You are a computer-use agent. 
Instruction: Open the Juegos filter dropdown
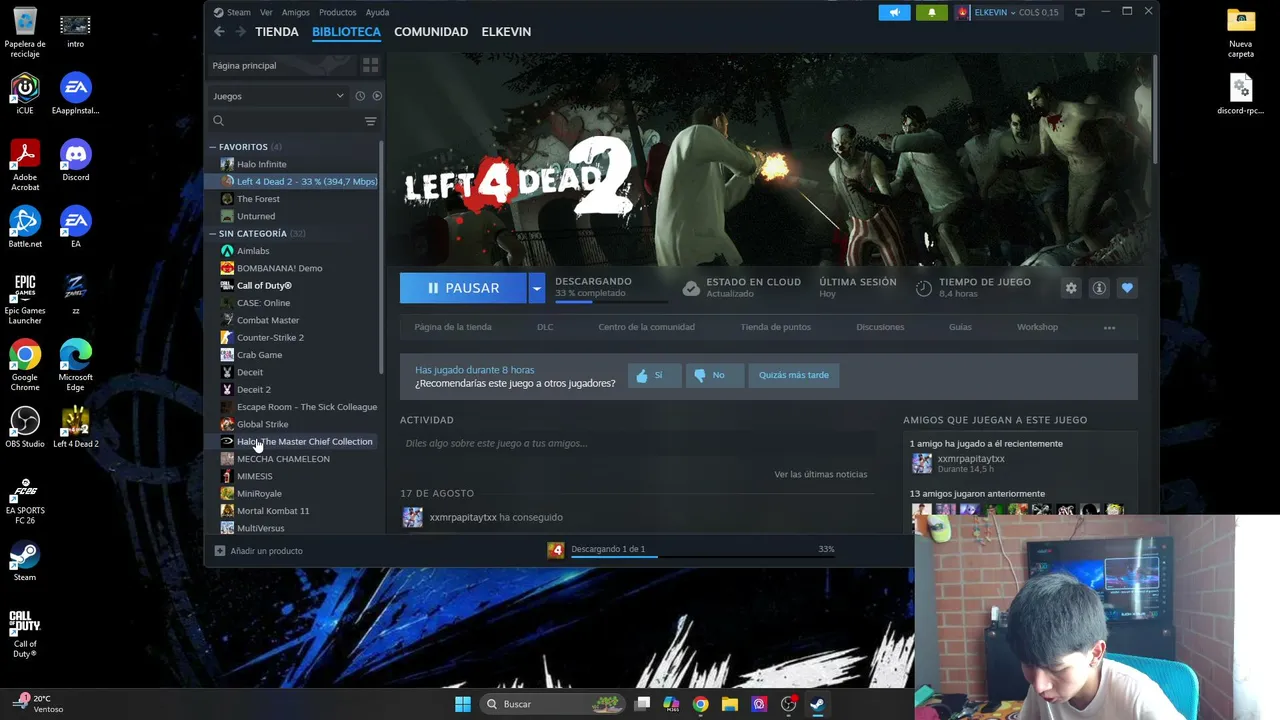[278, 96]
